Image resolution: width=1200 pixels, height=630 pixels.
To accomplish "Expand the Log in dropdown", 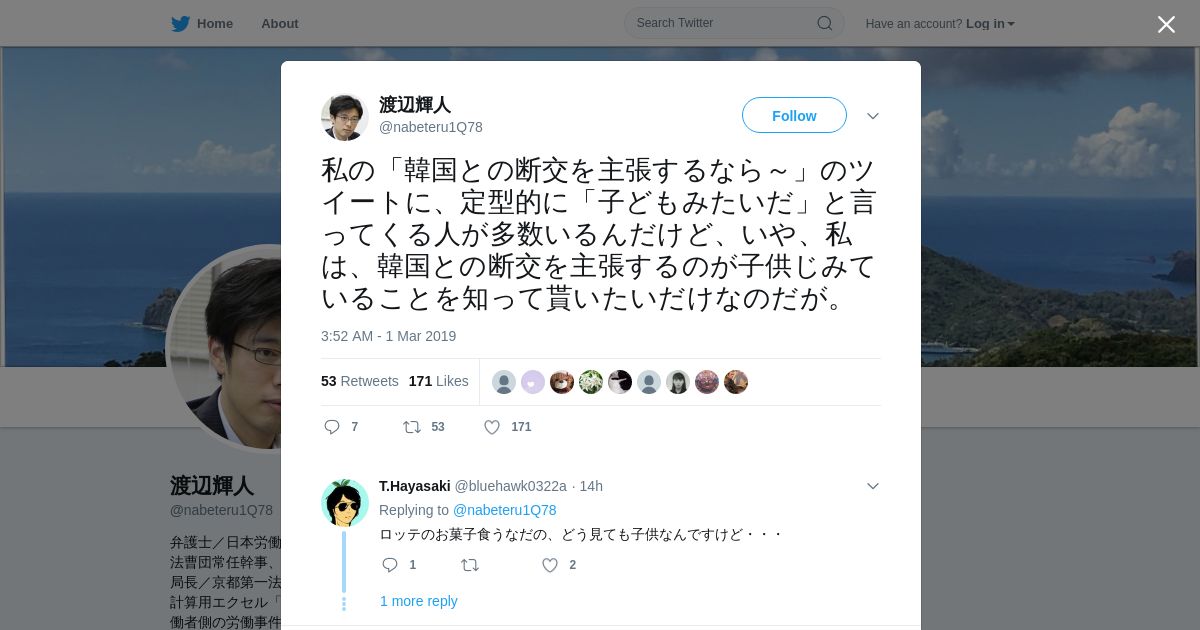I will (x=990, y=24).
